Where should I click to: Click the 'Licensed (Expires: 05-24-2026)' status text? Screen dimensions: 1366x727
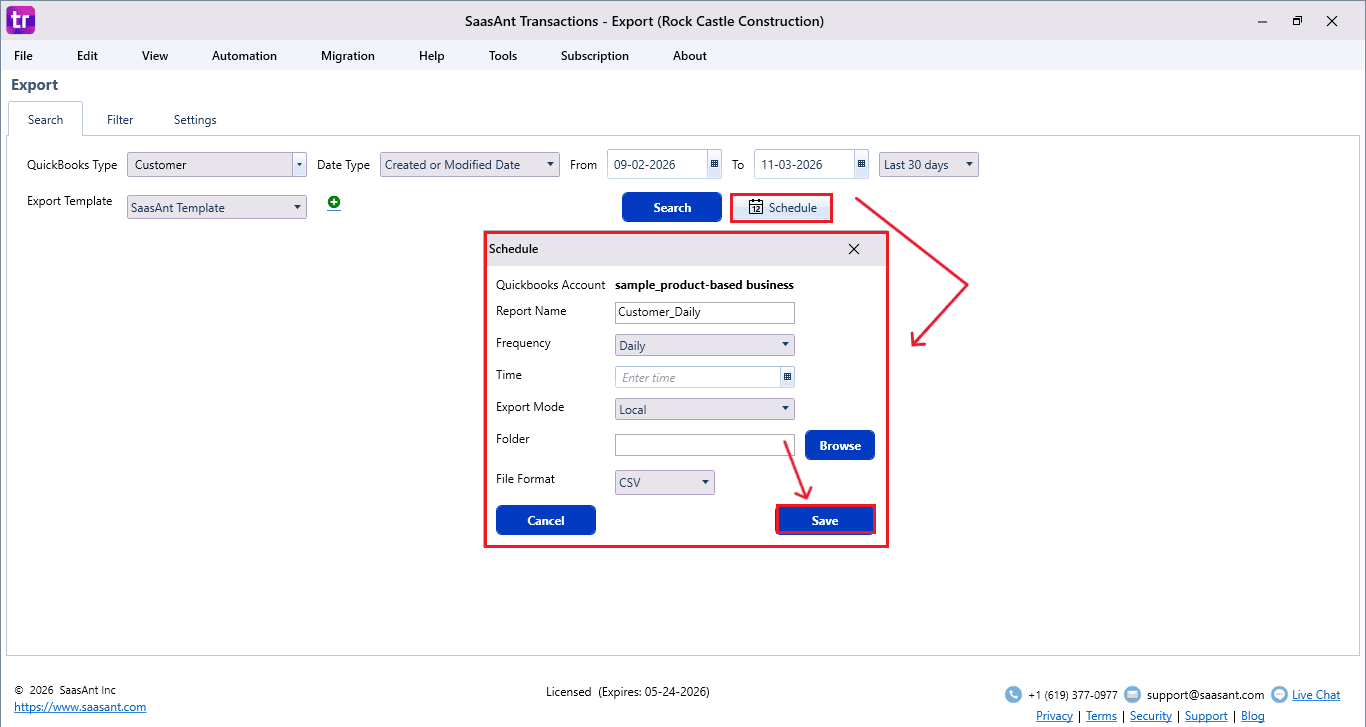coord(628,691)
